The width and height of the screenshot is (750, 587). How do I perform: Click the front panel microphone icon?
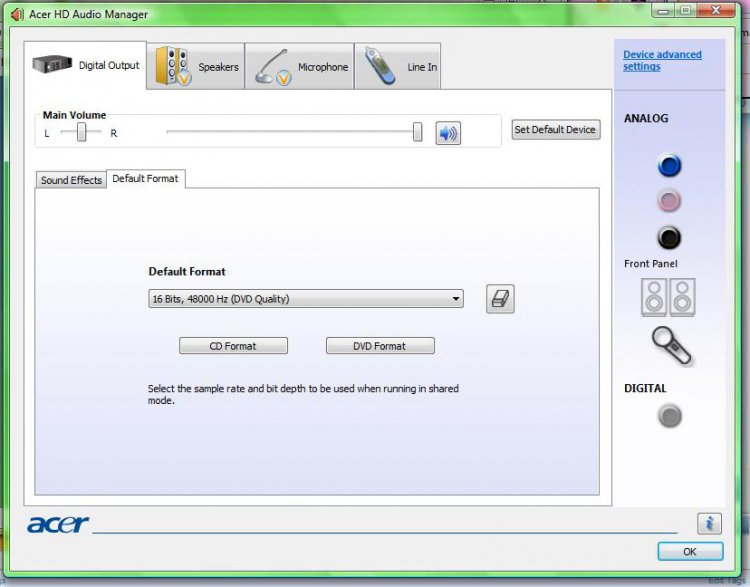[671, 346]
